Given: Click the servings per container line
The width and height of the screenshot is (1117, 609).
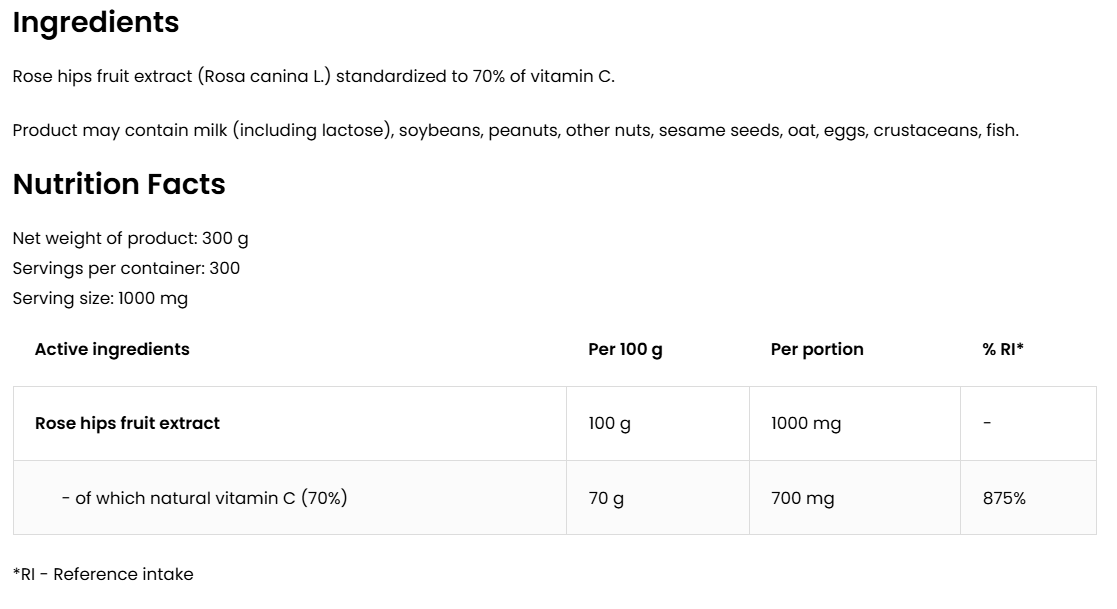Looking at the screenshot, I should [126, 268].
